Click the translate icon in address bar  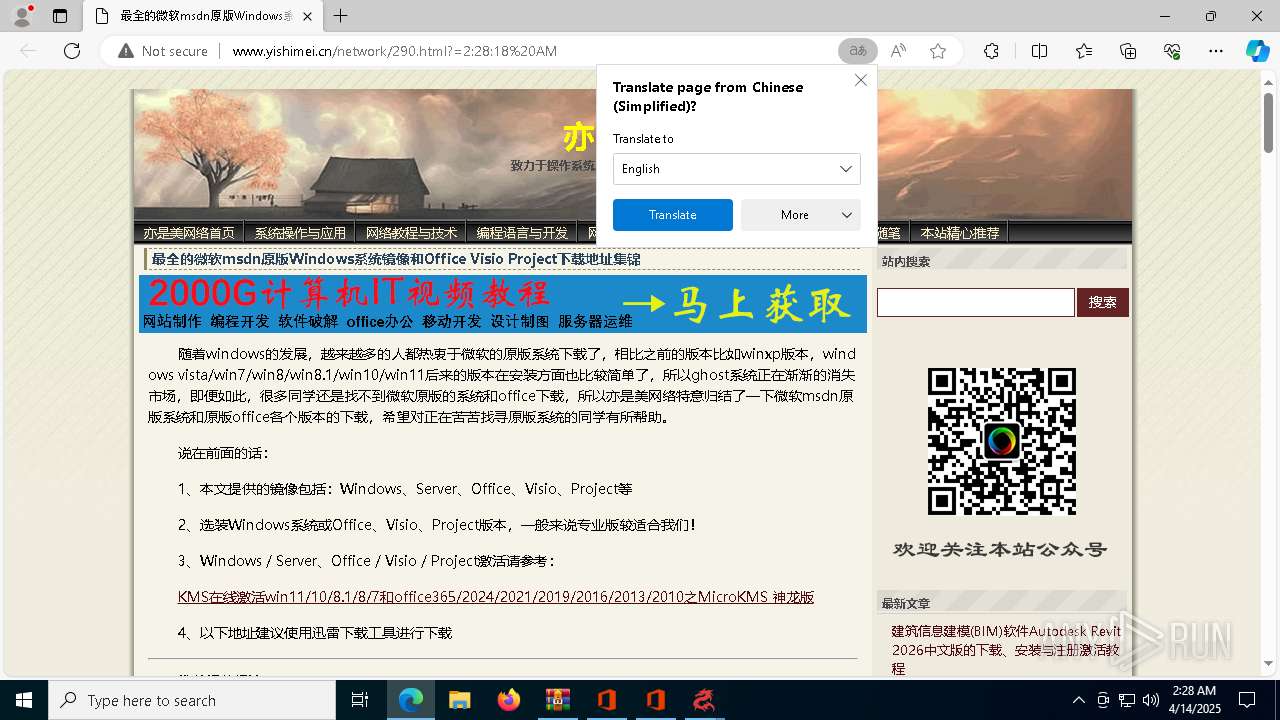pyautogui.click(x=858, y=51)
